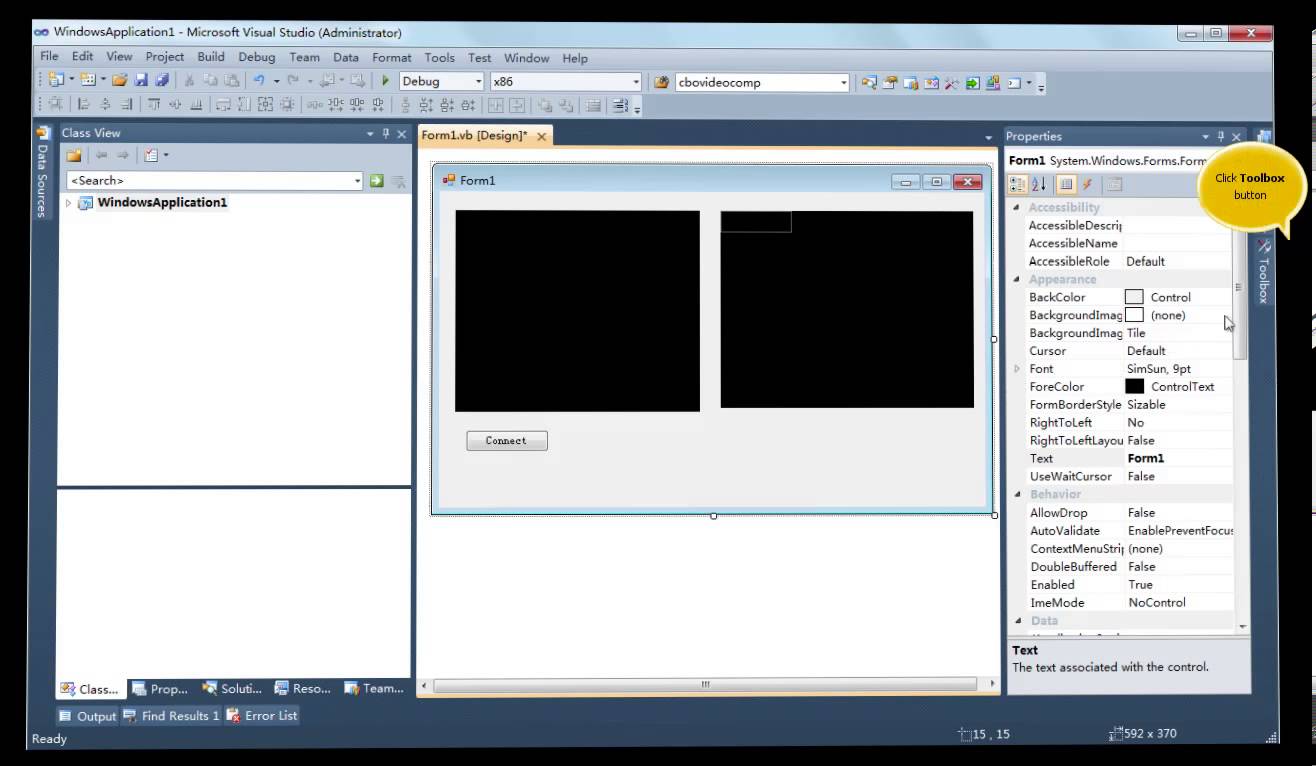Switch to the Error List tab
The width and height of the screenshot is (1316, 766).
(262, 716)
